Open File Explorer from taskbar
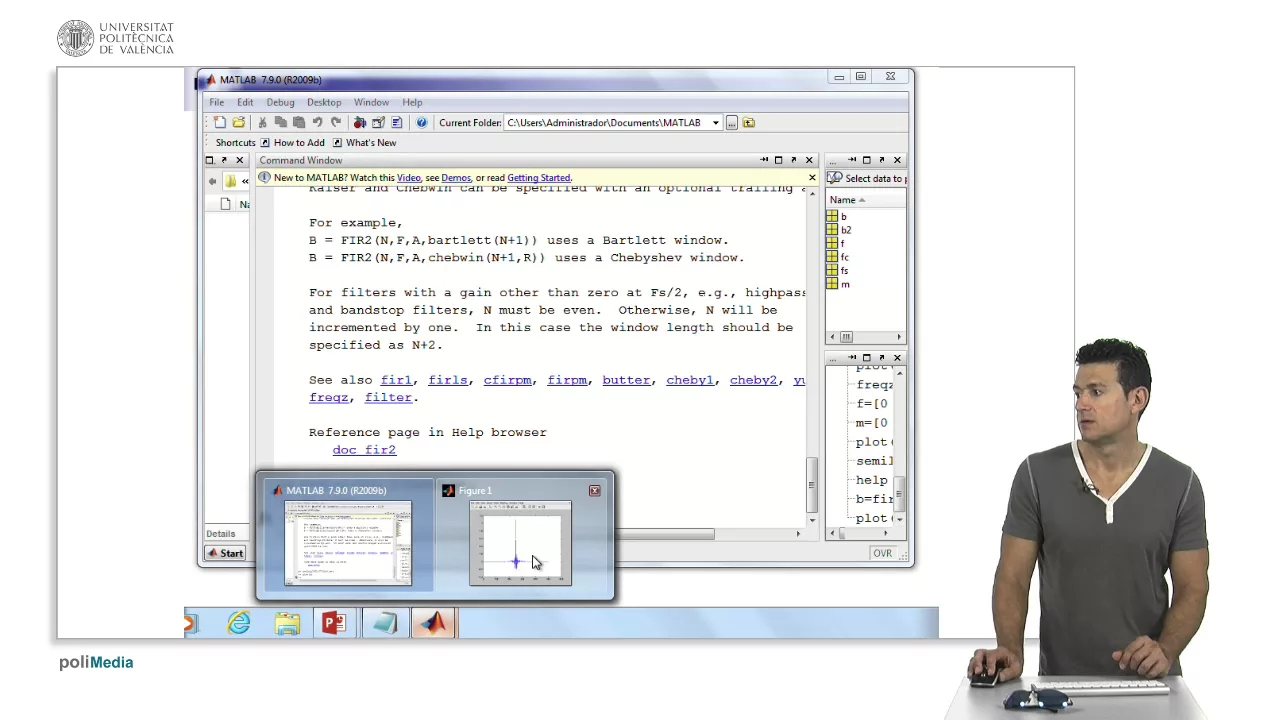Image resolution: width=1280 pixels, height=720 pixels. point(287,623)
